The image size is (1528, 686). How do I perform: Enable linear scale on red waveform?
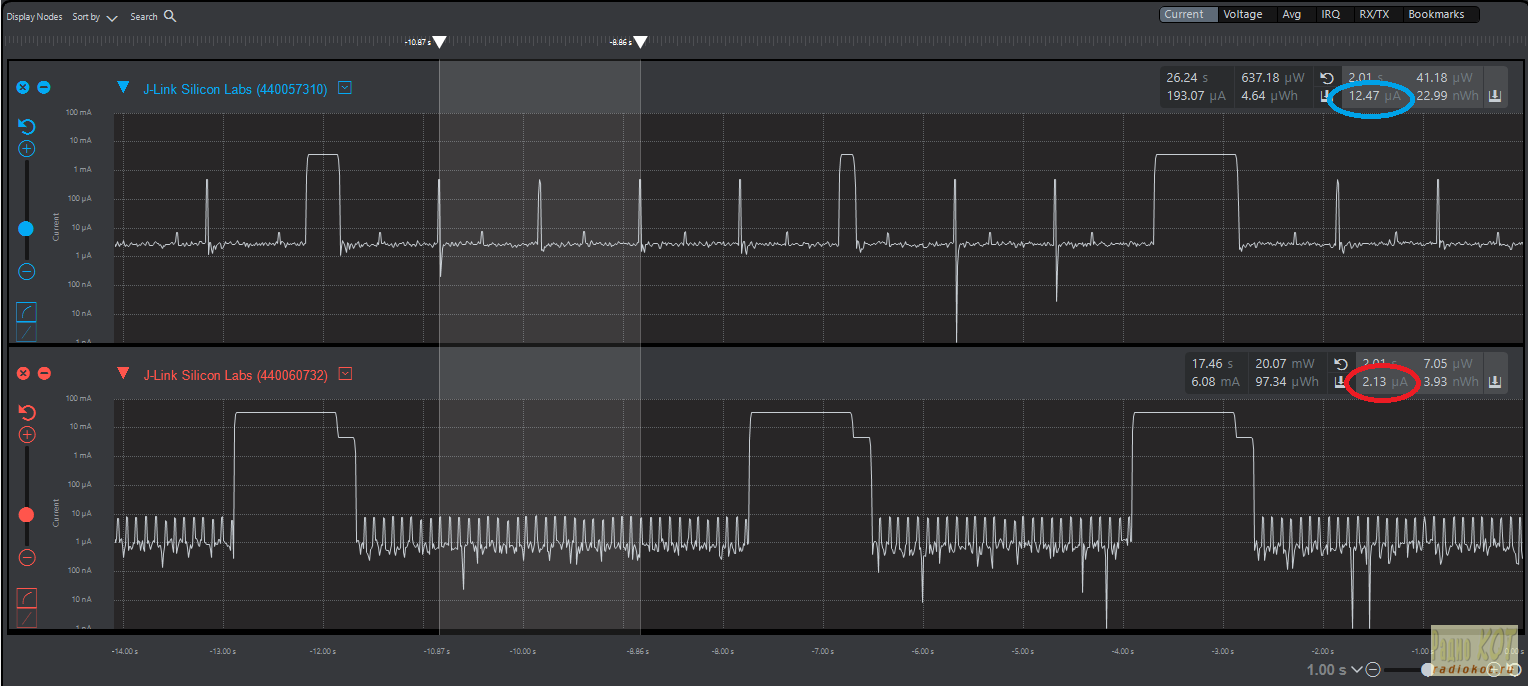(x=27, y=618)
